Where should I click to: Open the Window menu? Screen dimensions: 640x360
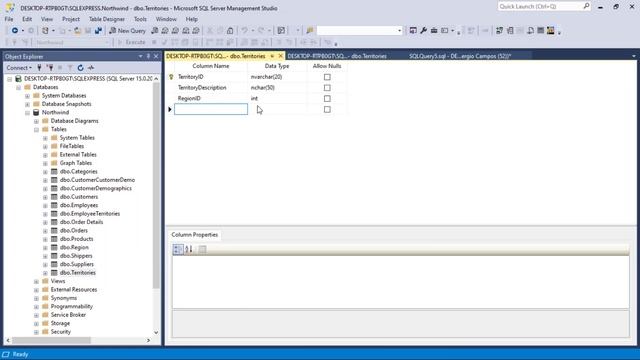pyautogui.click(x=166, y=19)
